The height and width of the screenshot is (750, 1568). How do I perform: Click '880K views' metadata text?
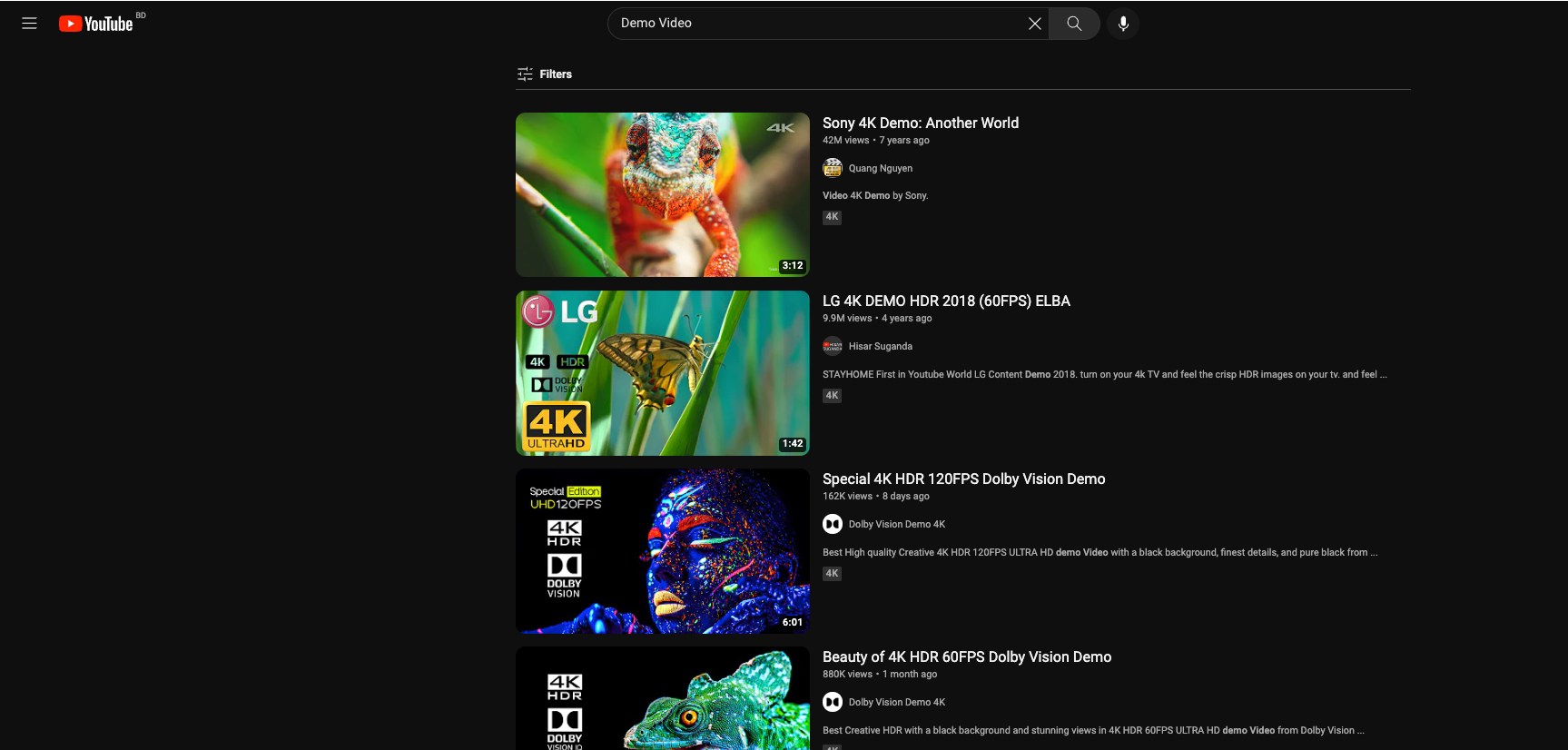847,674
